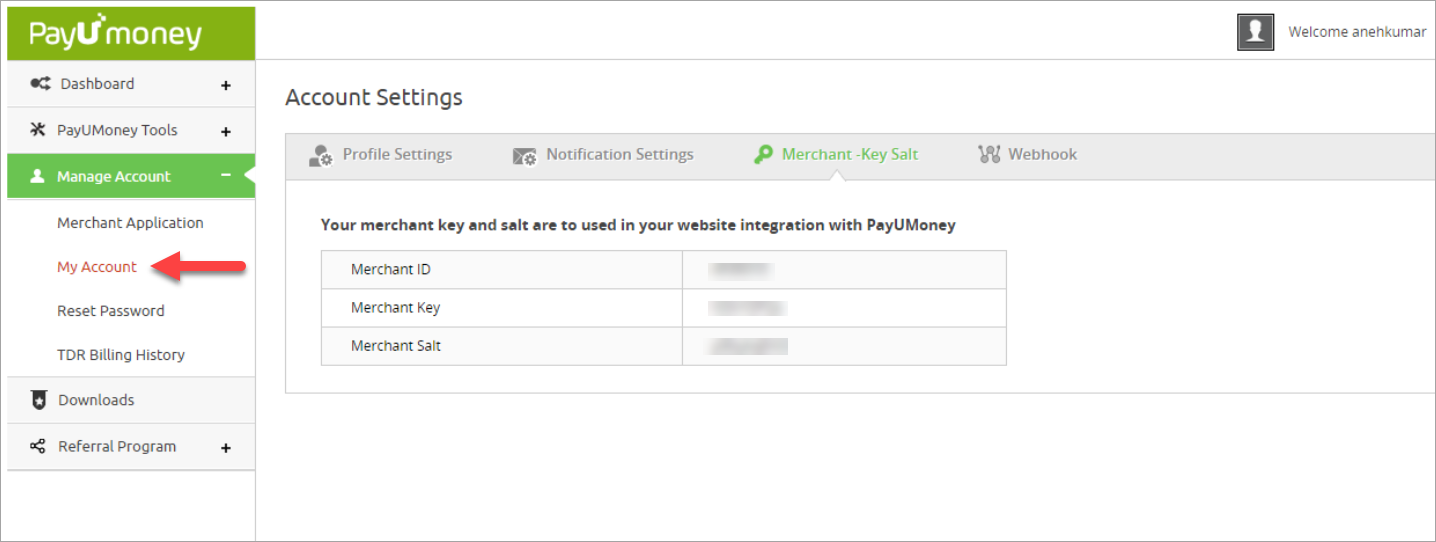
Task: Open the My Account link
Action: (x=97, y=267)
